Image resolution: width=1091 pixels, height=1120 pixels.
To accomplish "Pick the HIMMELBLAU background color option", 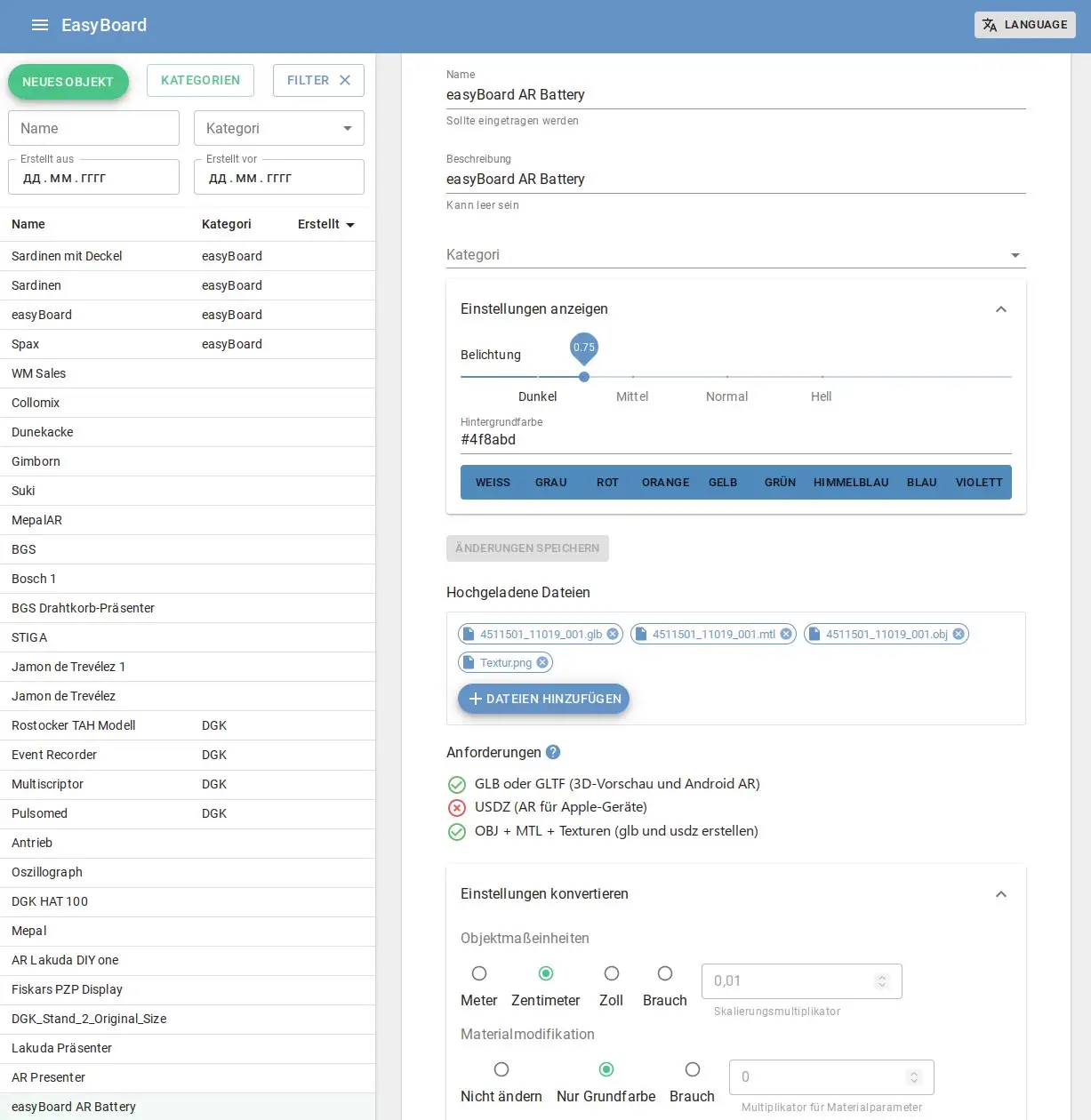I will [851, 483].
